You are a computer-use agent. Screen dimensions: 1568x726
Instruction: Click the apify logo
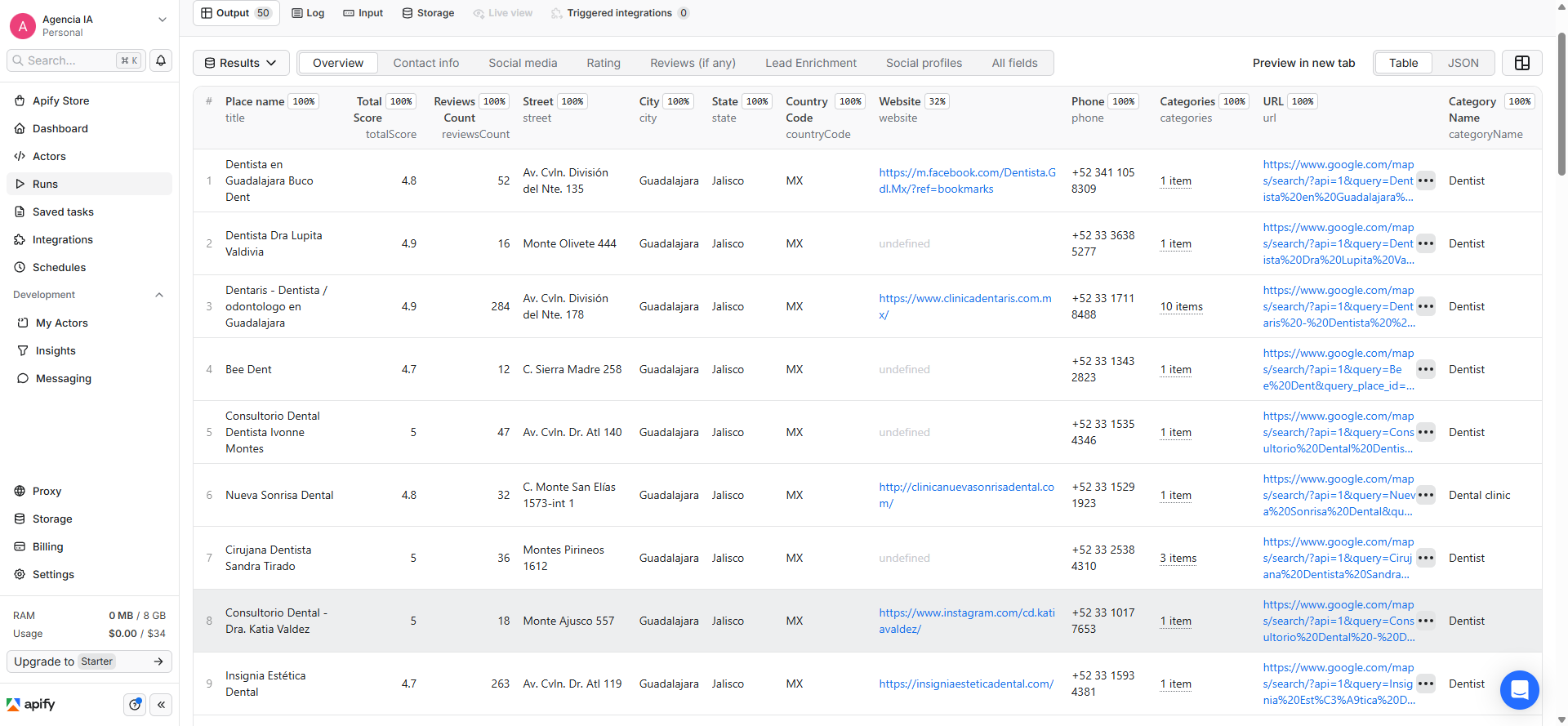point(31,704)
